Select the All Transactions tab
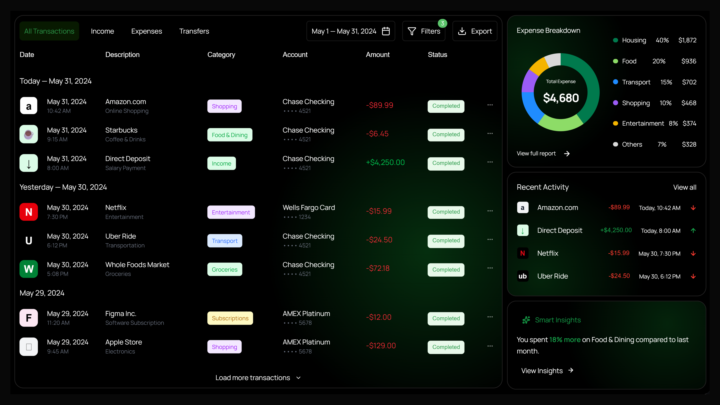720x405 pixels. point(49,31)
